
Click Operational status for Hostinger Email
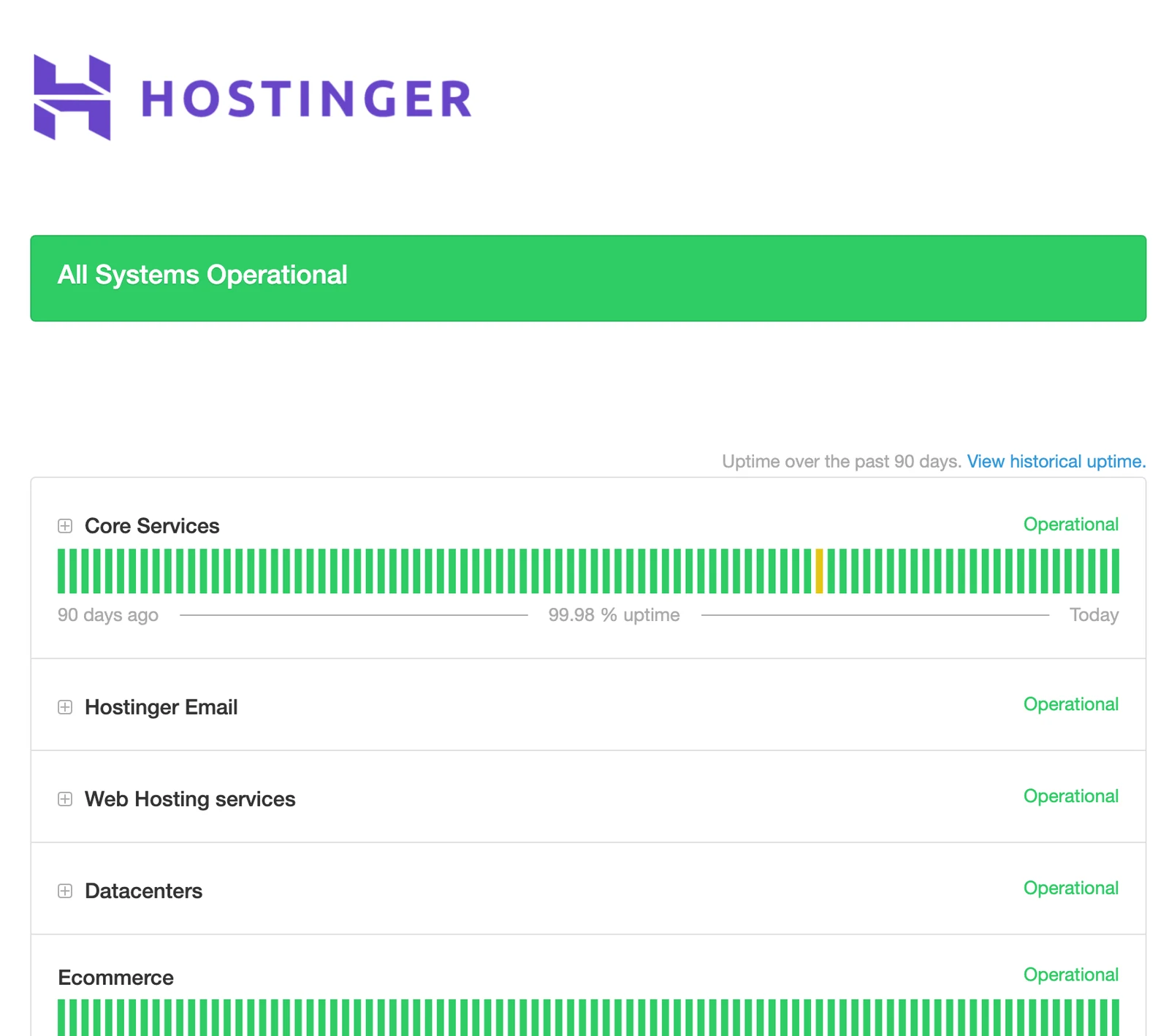(x=1070, y=704)
